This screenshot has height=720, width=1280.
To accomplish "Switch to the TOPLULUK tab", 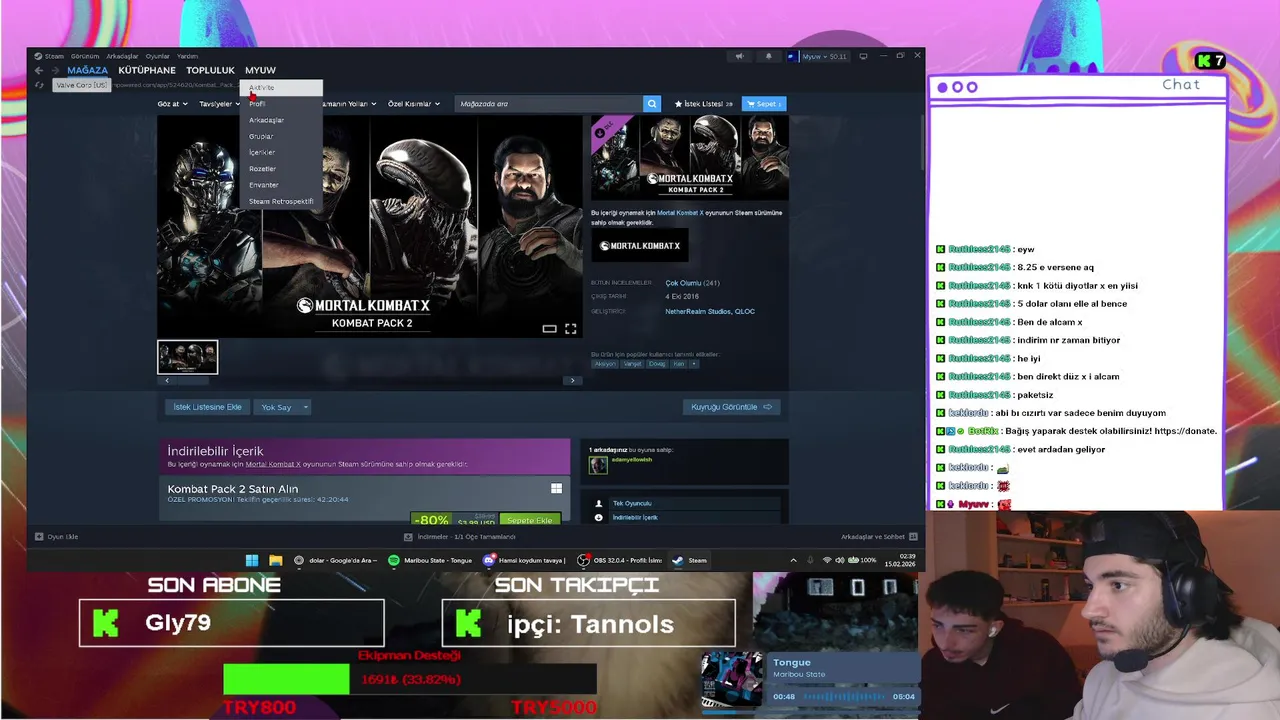I will tap(210, 70).
